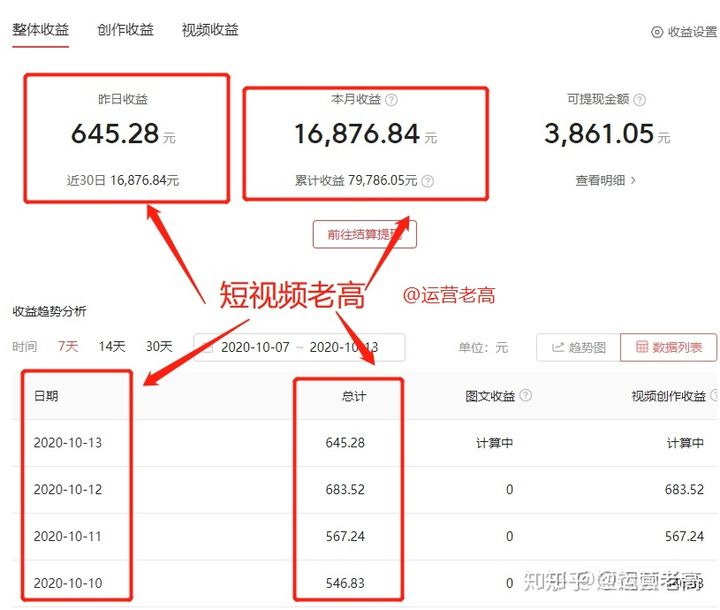The width and height of the screenshot is (720, 610).
Task: Click the 前往结算提现 button
Action: tap(364, 234)
